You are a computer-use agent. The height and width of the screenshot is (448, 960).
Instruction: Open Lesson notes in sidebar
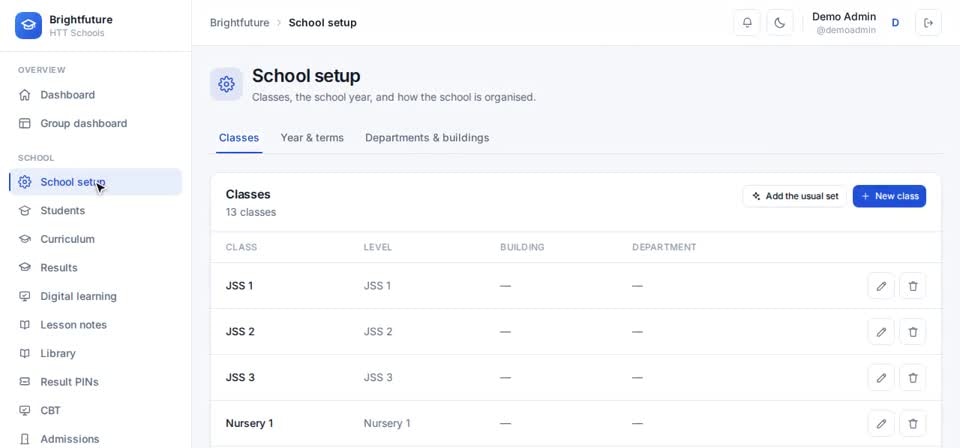tap(96, 325)
